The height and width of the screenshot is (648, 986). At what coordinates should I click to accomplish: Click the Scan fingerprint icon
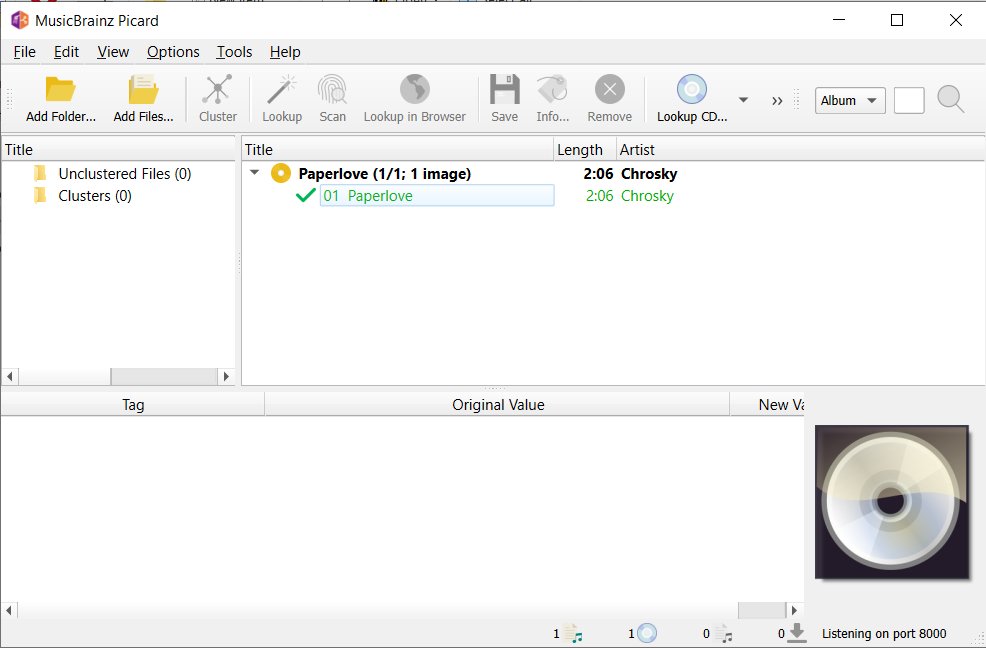pyautogui.click(x=332, y=90)
